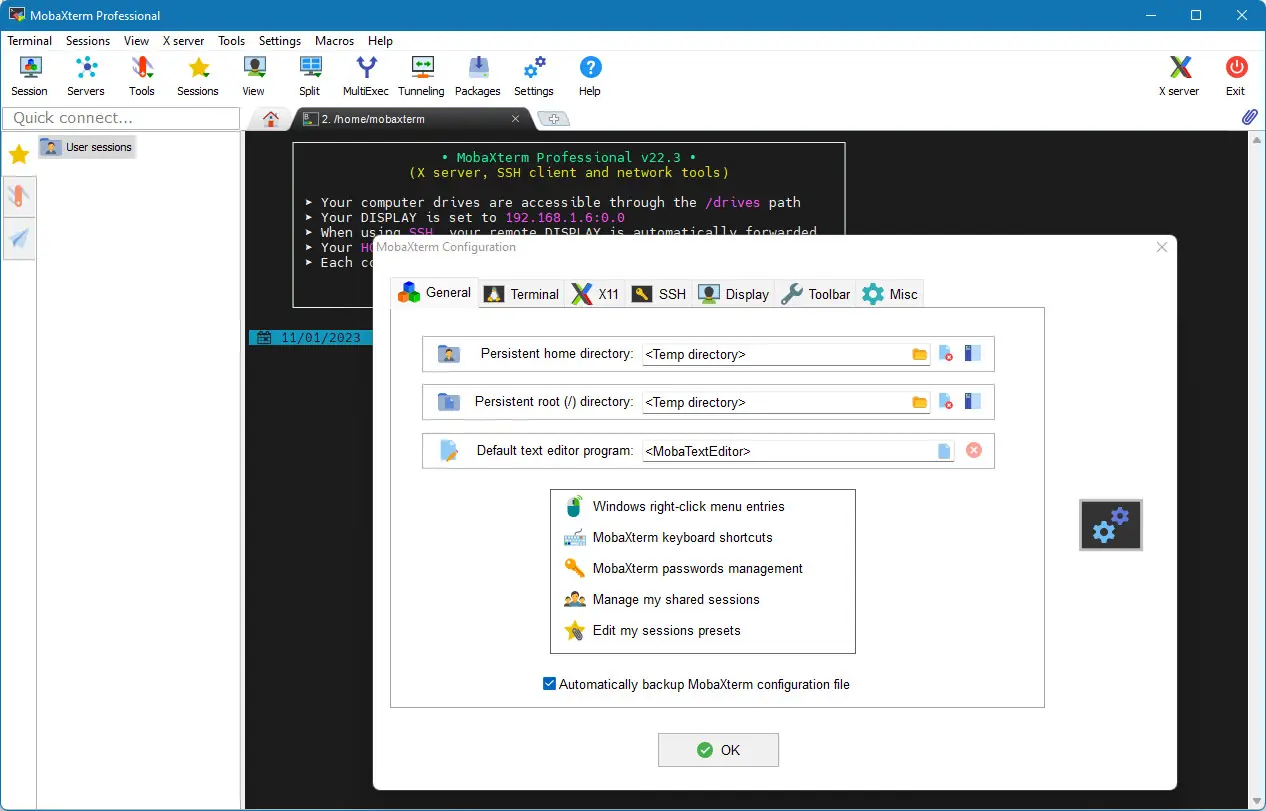Viewport: 1266px width, 811px height.
Task: Open the Session toolbar icon
Action: 30,76
